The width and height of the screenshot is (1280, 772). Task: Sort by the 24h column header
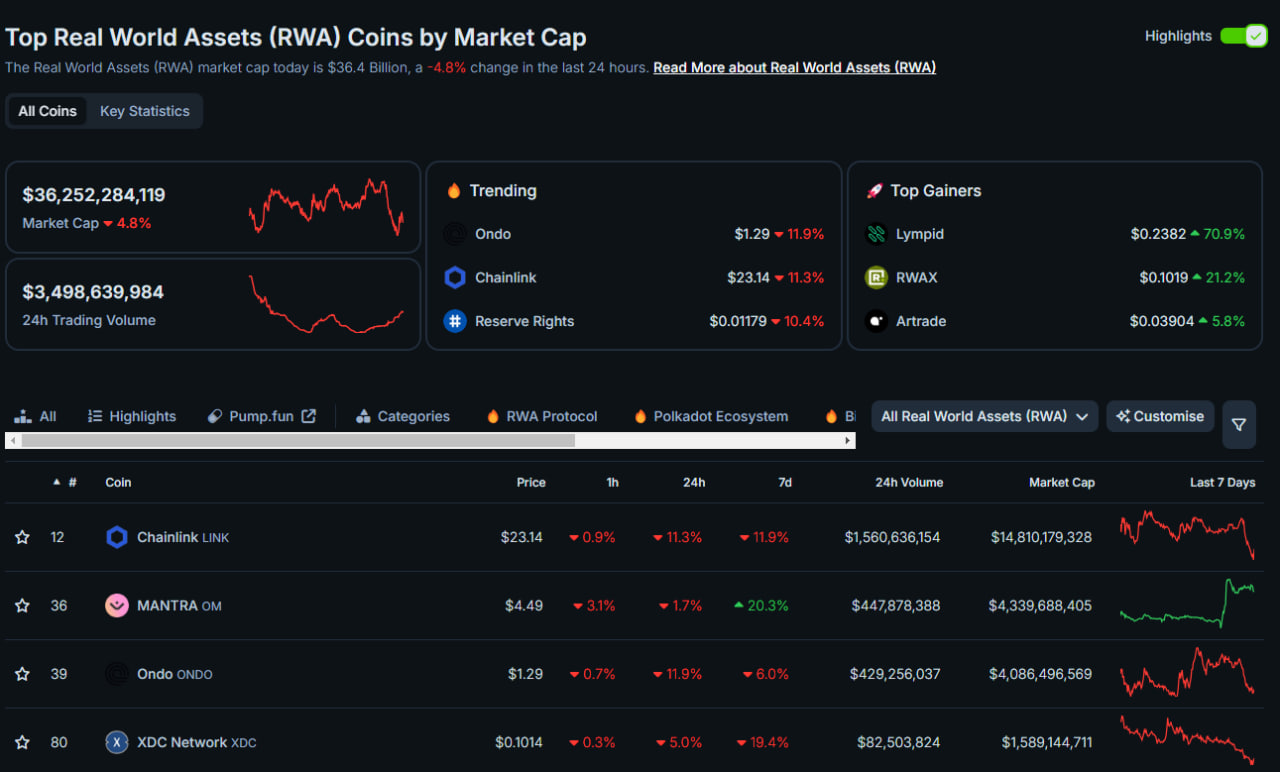(x=694, y=482)
